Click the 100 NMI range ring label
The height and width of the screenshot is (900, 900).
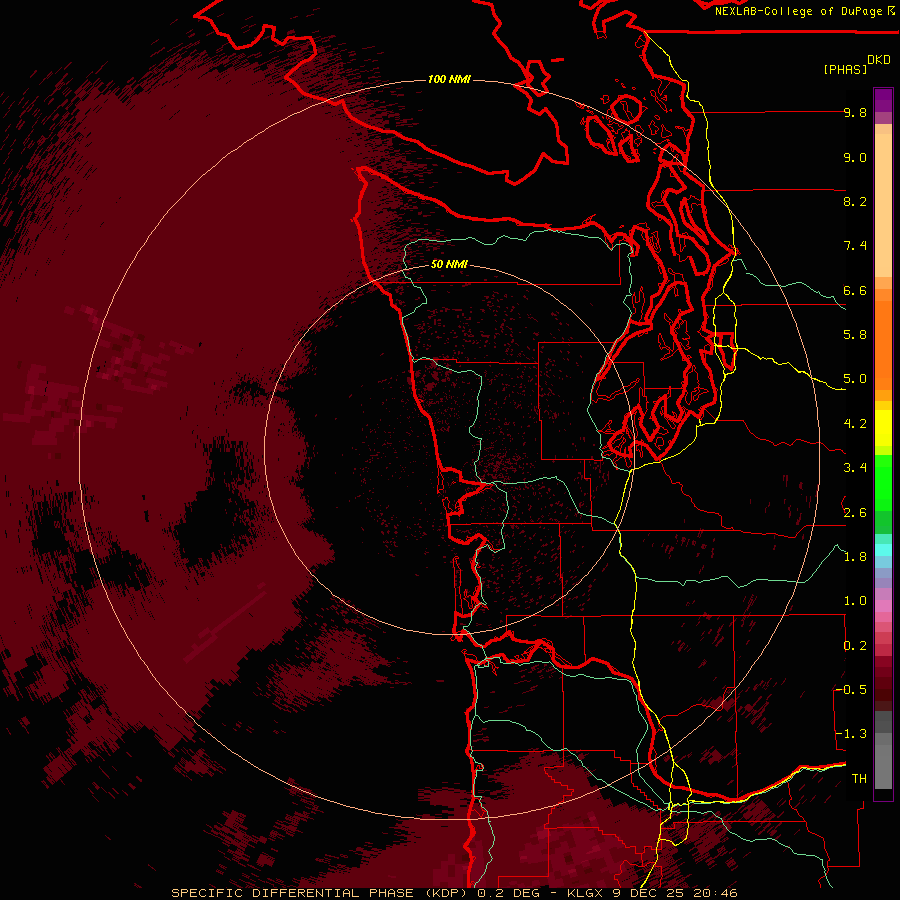(449, 79)
